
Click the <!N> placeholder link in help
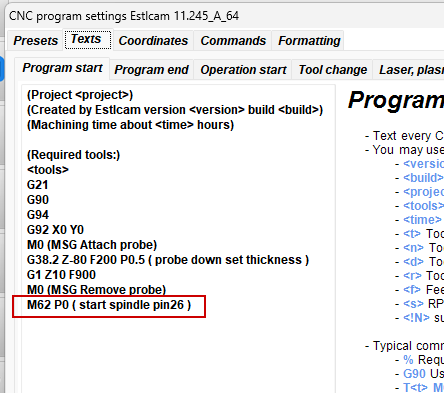(416, 318)
